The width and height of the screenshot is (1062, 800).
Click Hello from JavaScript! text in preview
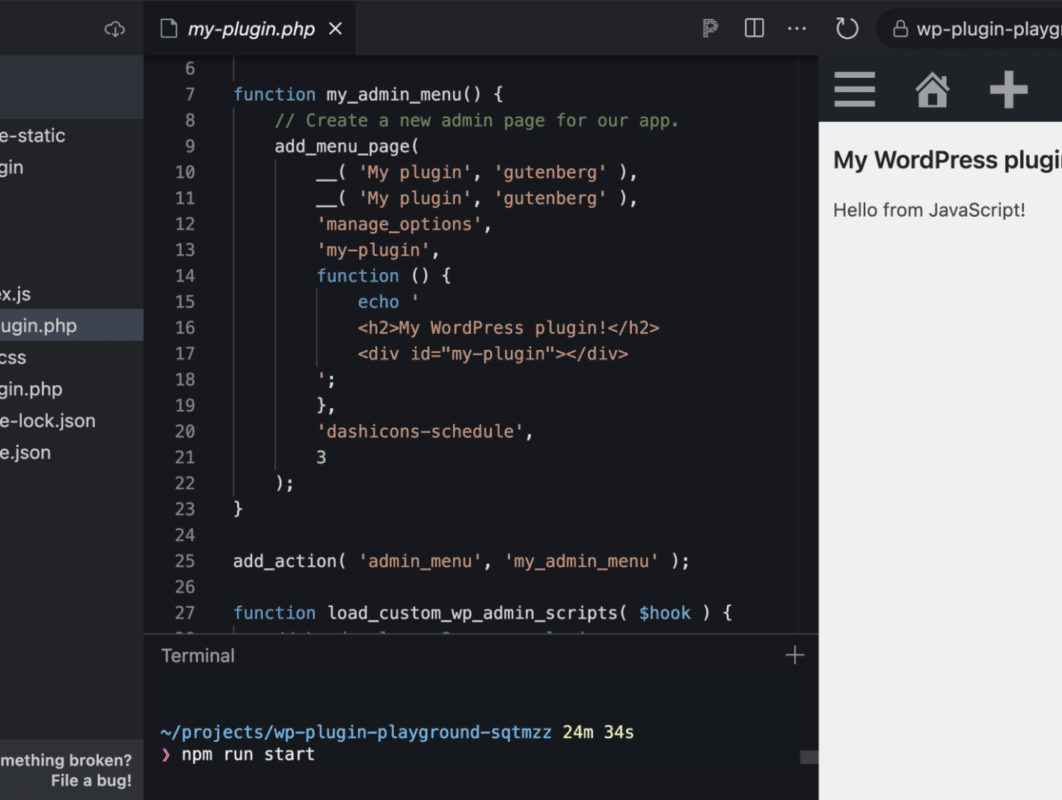(x=929, y=210)
